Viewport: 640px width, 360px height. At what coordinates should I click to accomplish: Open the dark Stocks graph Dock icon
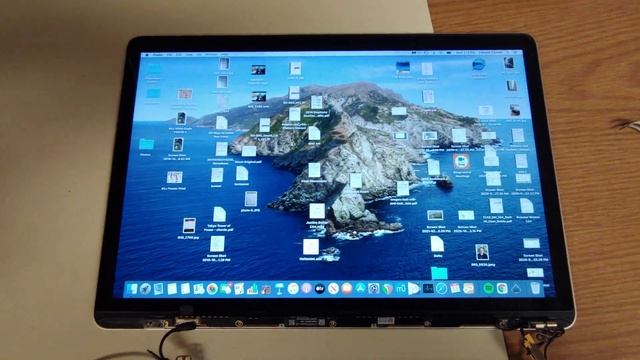point(428,289)
